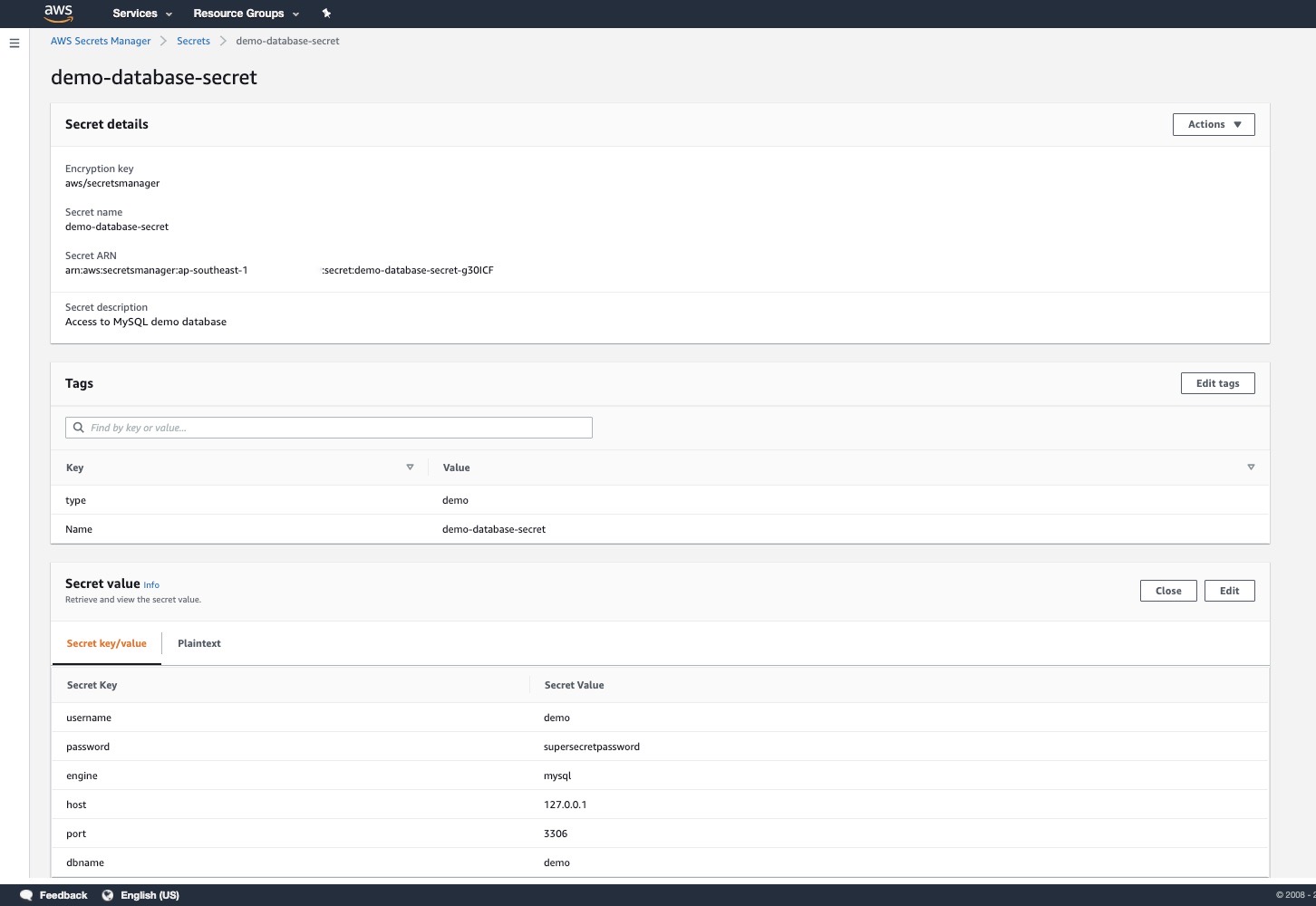Click the demo-database-secret tag value
Screen dimensions: 1316x906
494,529
